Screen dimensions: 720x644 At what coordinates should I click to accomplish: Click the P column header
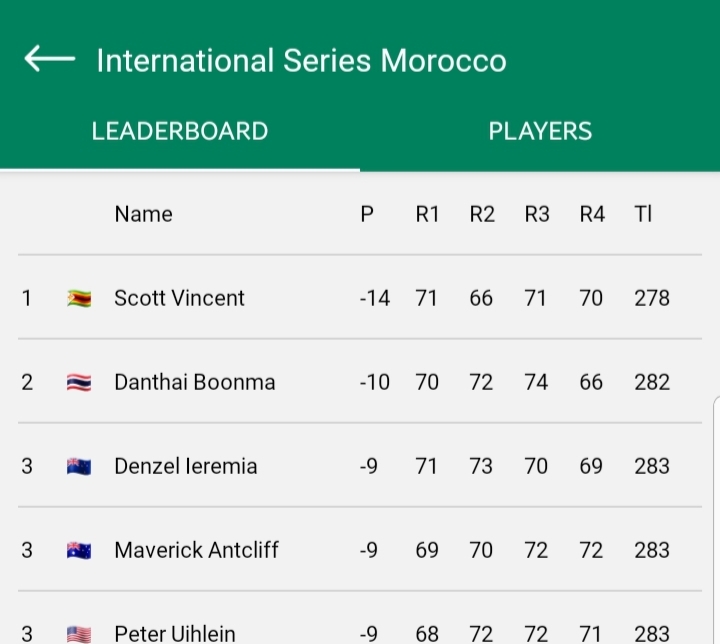[x=367, y=214]
